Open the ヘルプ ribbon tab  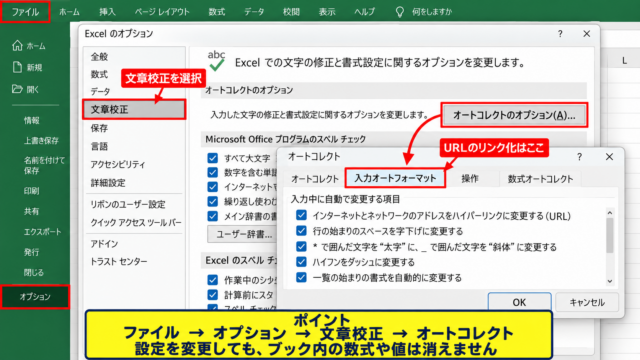tap(364, 12)
